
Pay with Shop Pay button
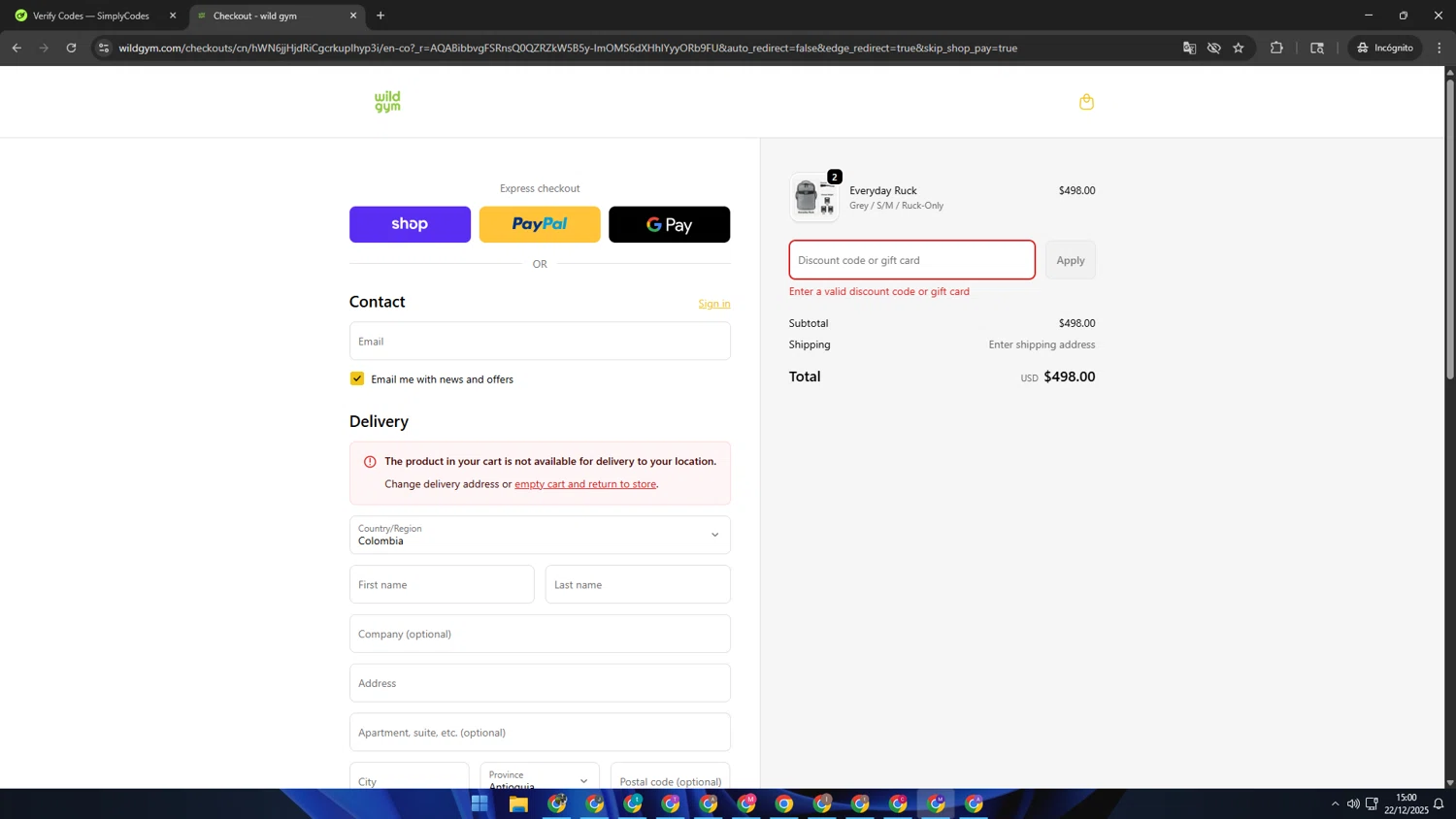coord(410,224)
